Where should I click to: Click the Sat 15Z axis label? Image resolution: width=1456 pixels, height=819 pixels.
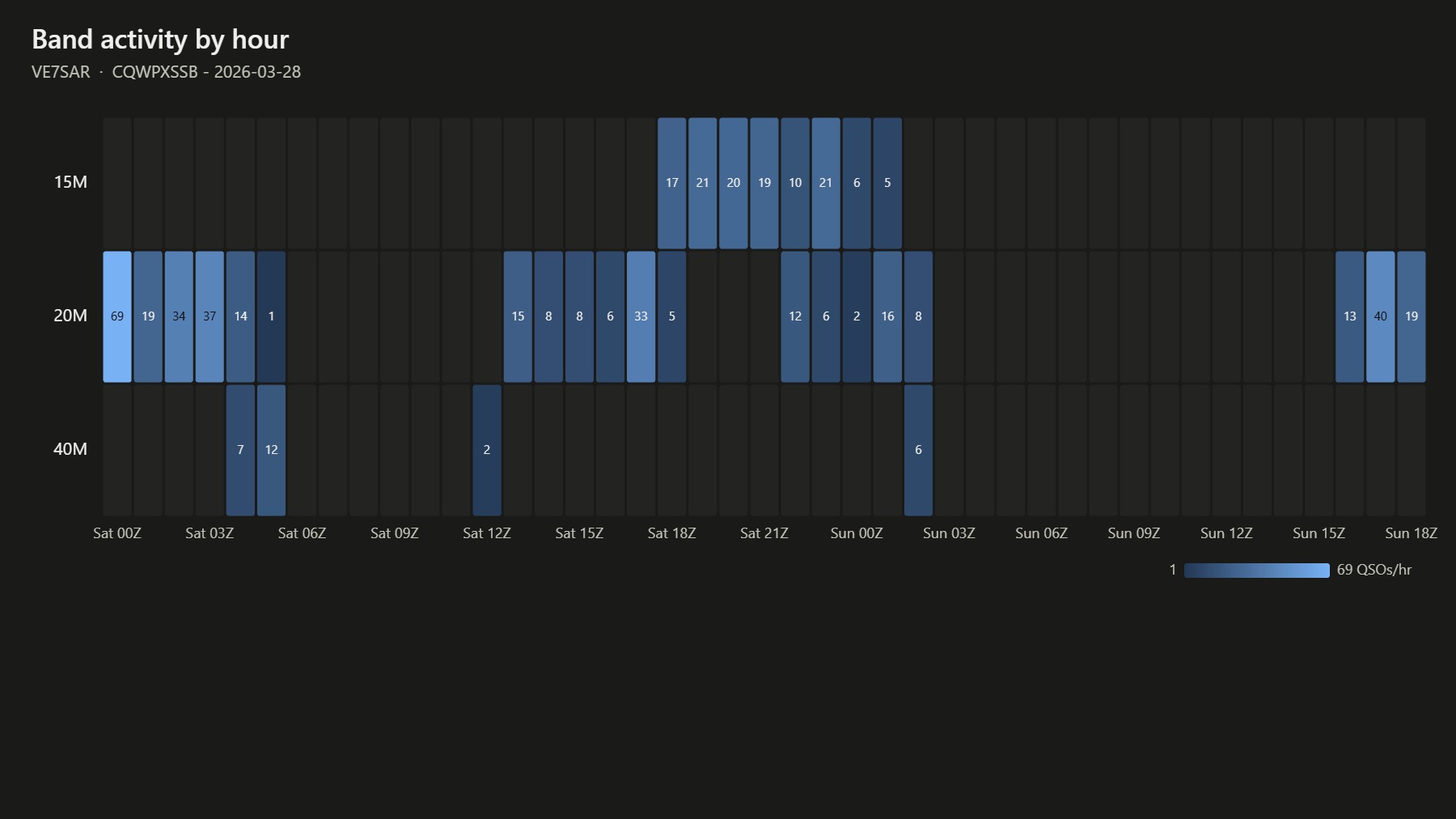(x=579, y=533)
